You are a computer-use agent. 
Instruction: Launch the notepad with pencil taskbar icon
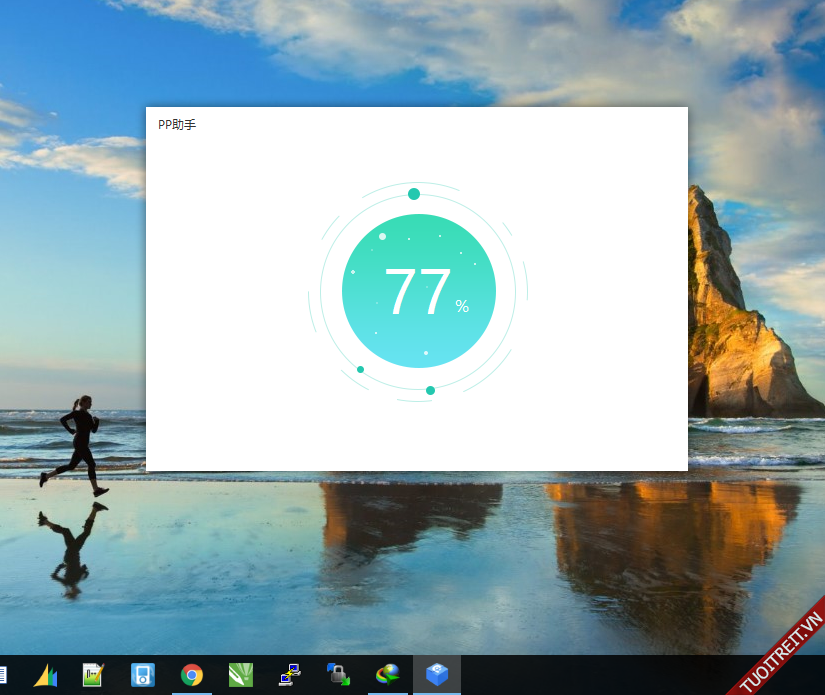(93, 675)
